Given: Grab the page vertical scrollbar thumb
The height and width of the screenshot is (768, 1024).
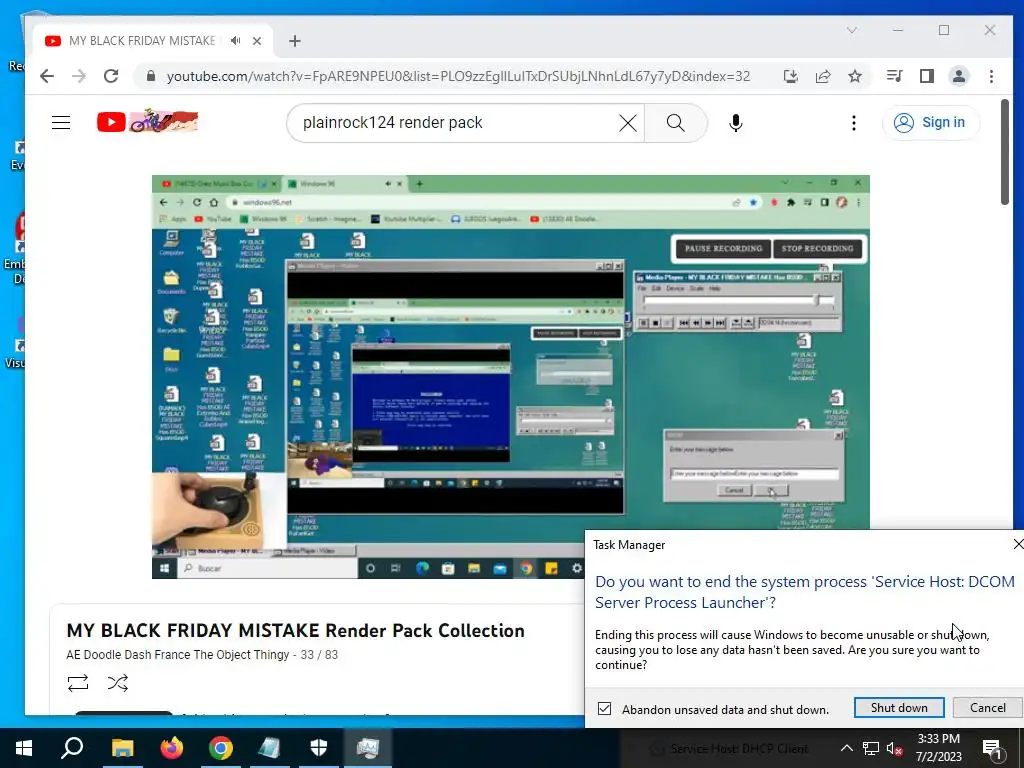Looking at the screenshot, I should coord(1004,152).
